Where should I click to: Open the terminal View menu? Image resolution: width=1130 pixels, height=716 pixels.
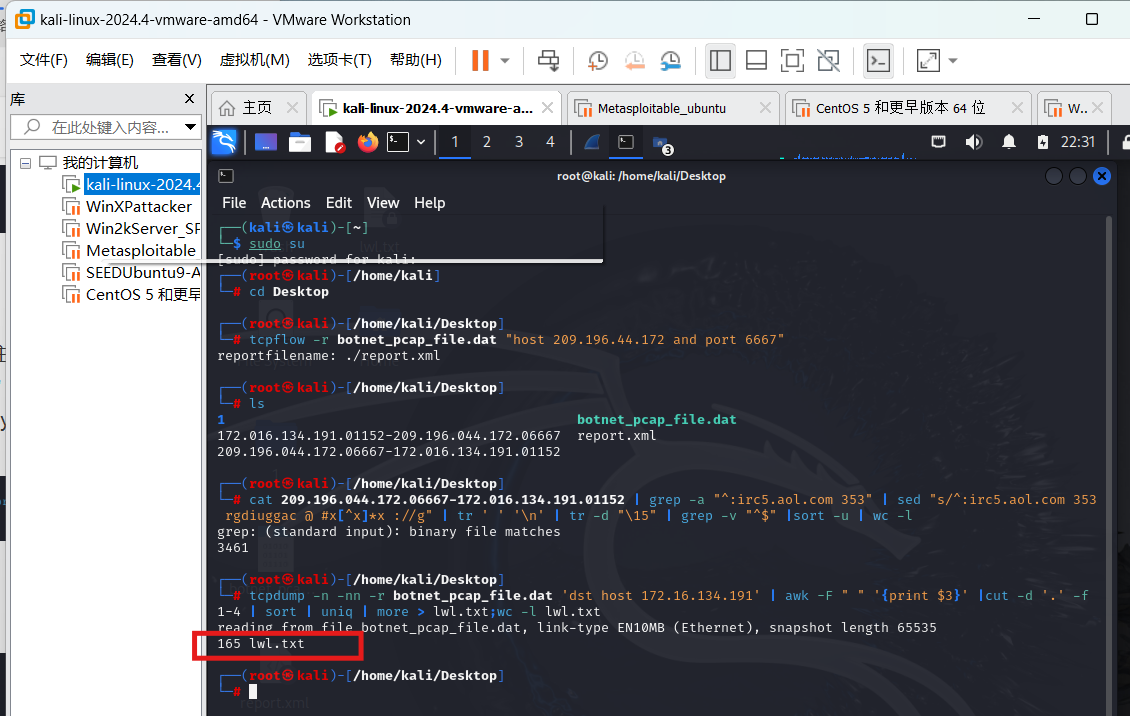(x=383, y=203)
